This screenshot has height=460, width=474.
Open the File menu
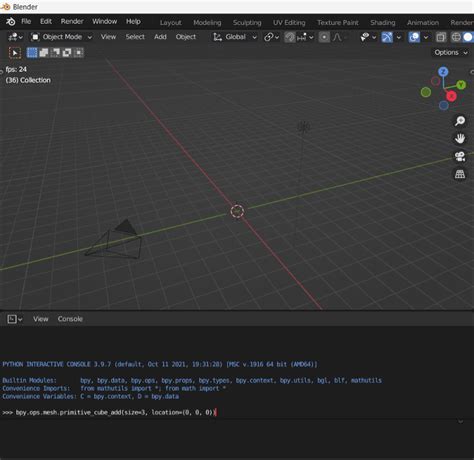click(x=26, y=21)
